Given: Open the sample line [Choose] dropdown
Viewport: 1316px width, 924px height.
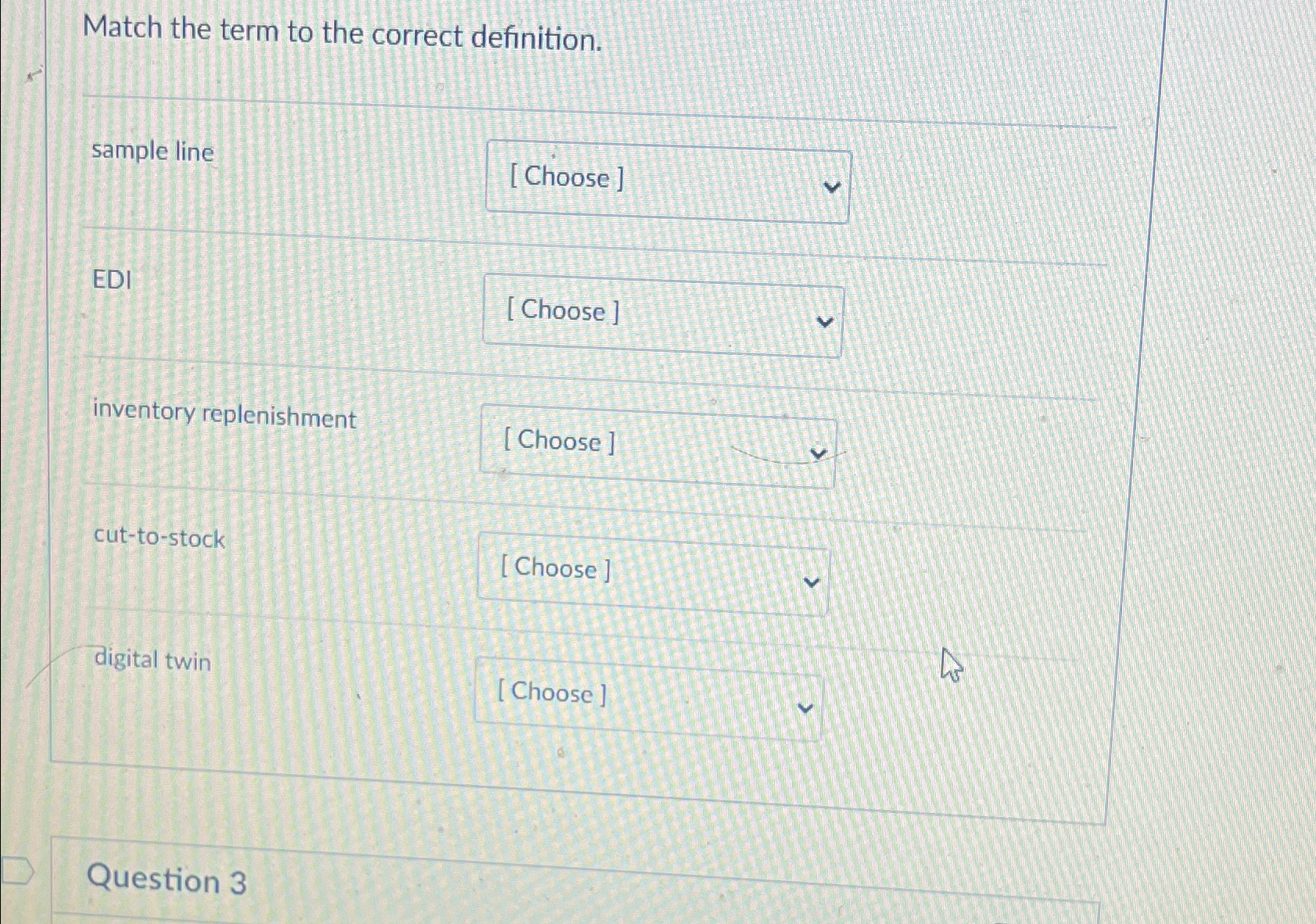Looking at the screenshot, I should click(666, 181).
